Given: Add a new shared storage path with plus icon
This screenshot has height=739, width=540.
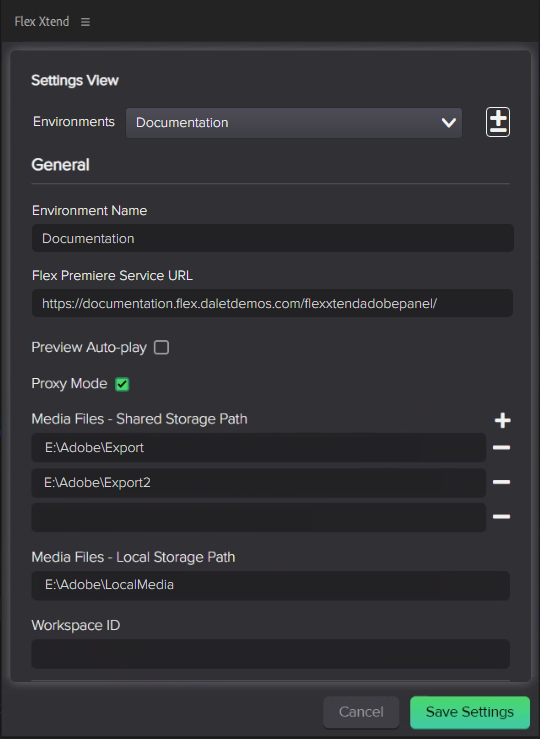Looking at the screenshot, I should tap(502, 420).
